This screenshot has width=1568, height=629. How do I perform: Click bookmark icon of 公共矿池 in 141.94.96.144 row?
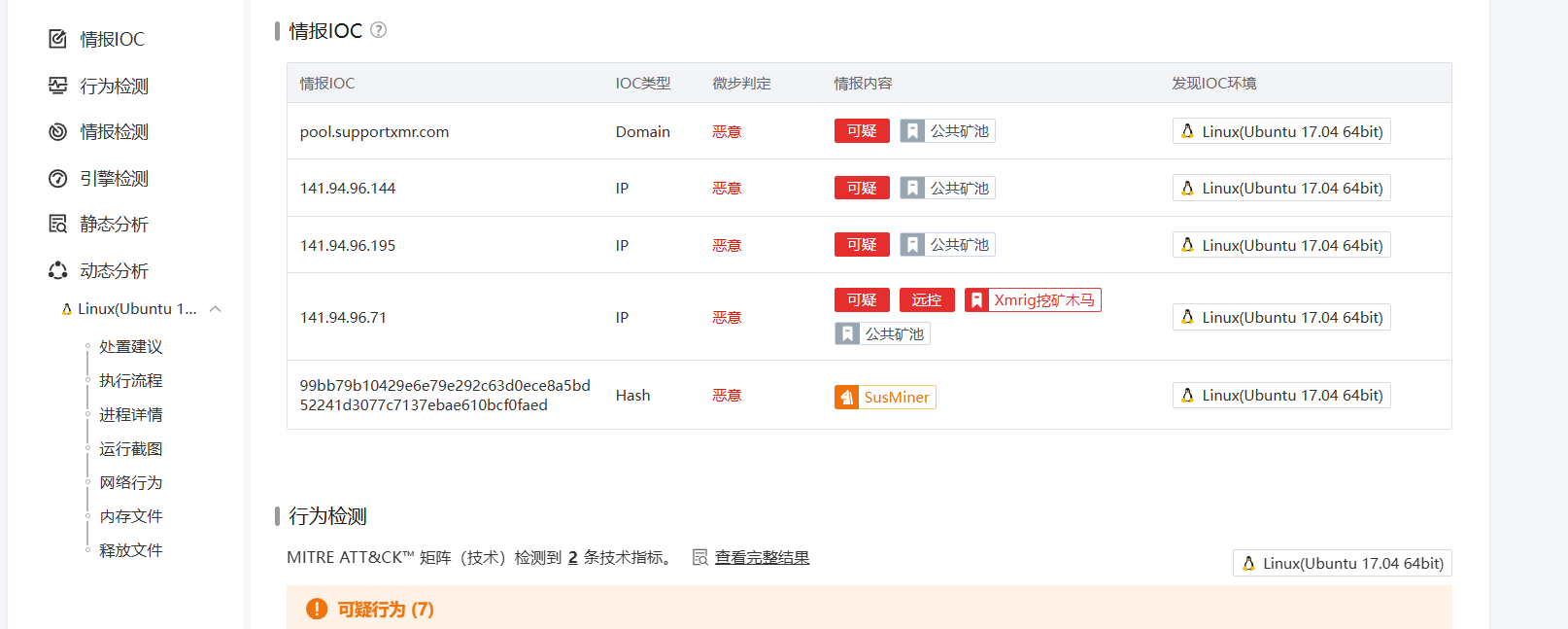pos(912,188)
